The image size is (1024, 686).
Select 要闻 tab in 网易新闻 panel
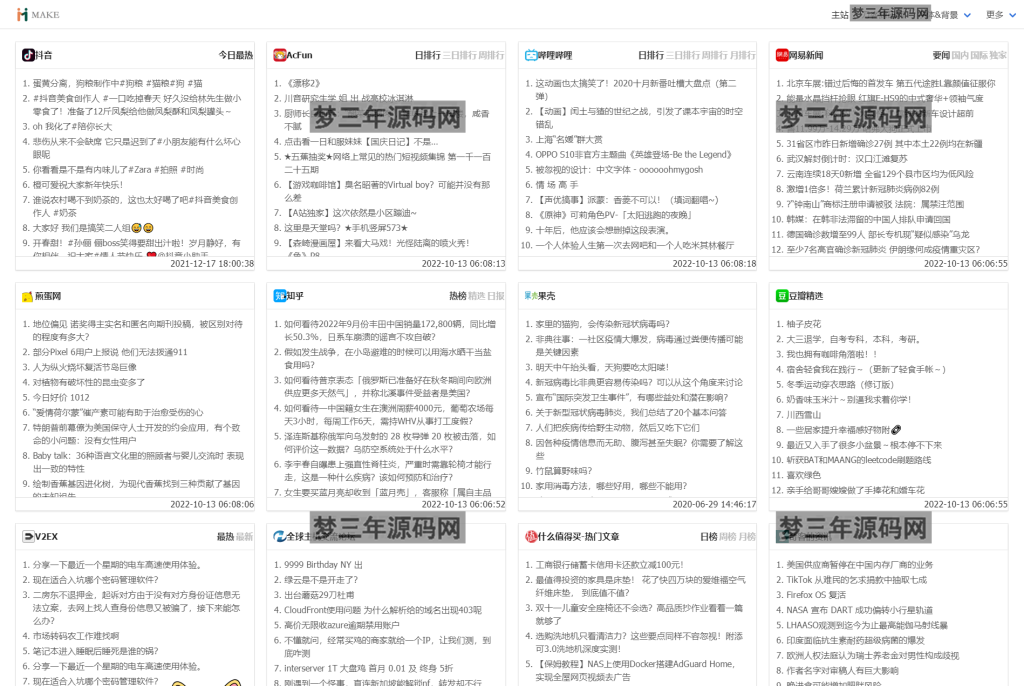pos(941,56)
